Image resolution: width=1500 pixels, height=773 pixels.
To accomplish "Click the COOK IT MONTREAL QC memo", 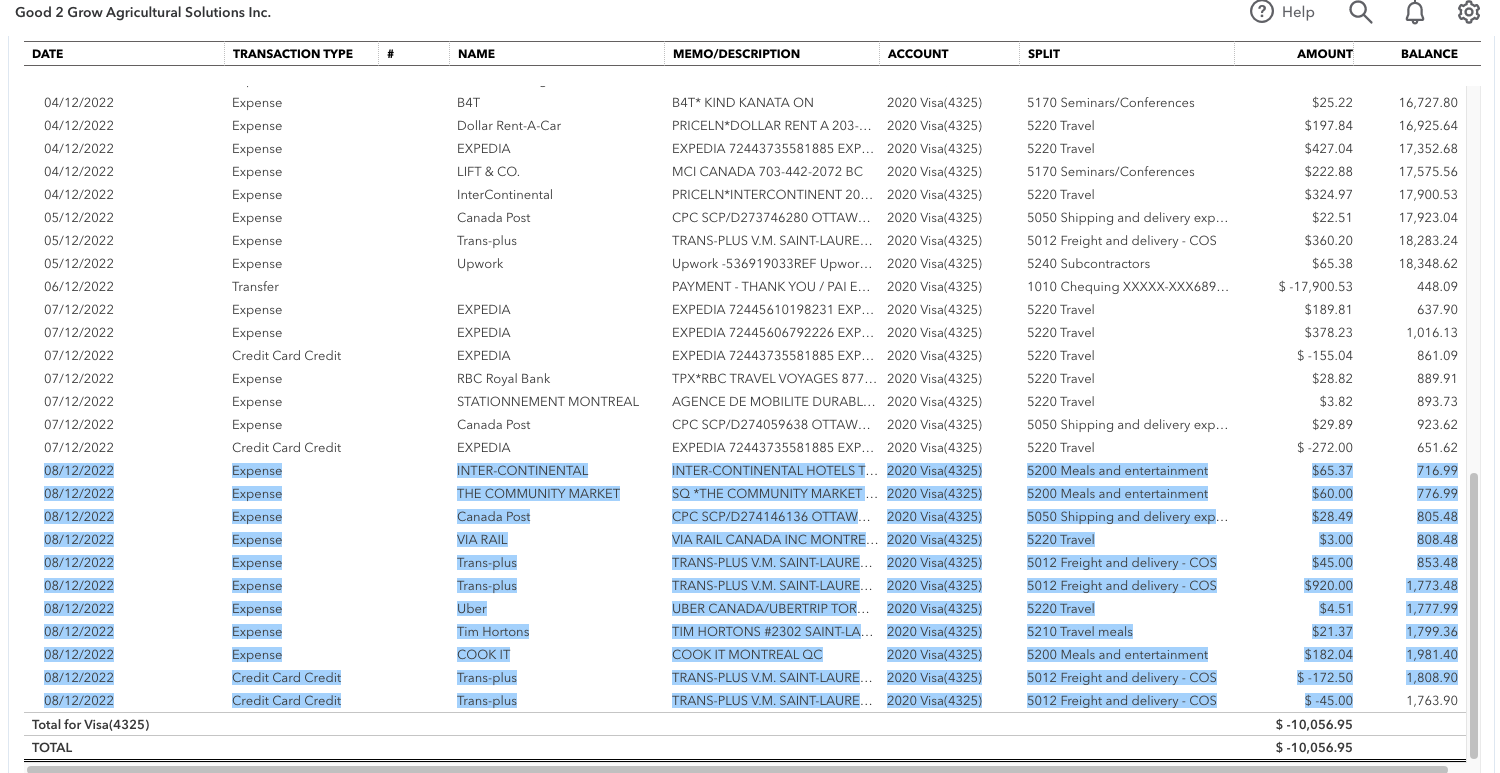I will pyautogui.click(x=747, y=655).
